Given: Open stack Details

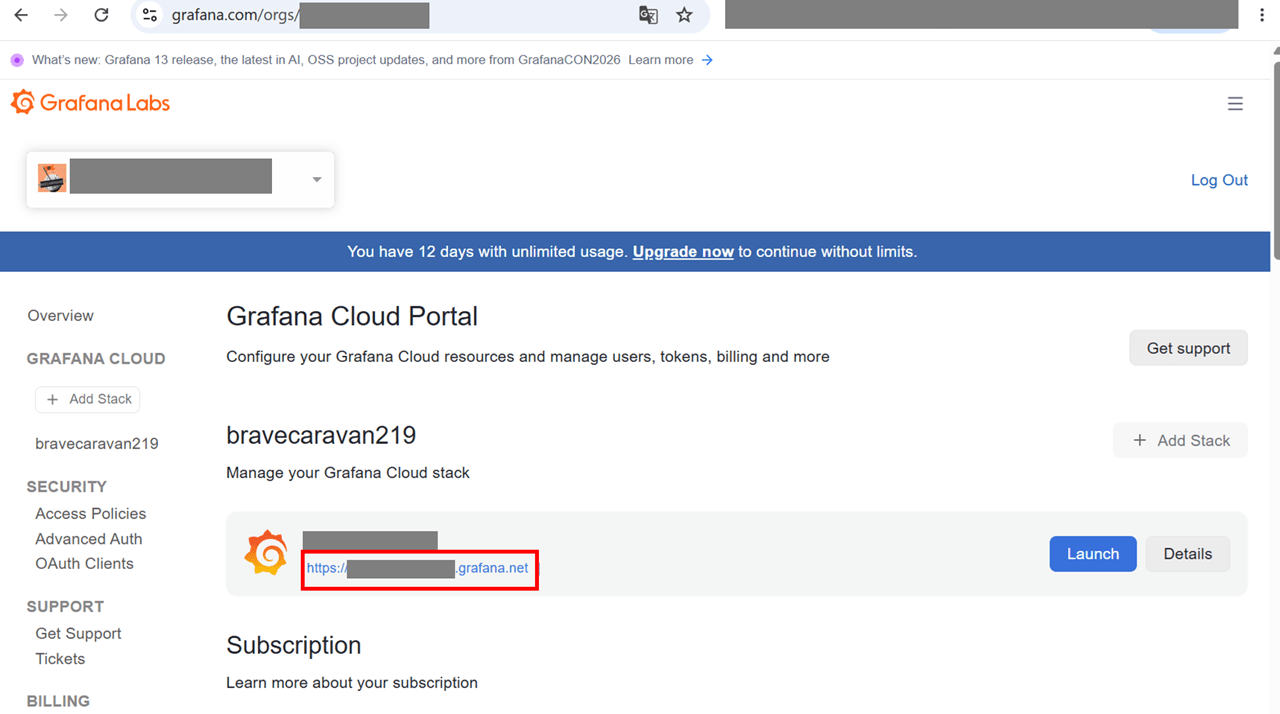Looking at the screenshot, I should pyautogui.click(x=1188, y=554).
